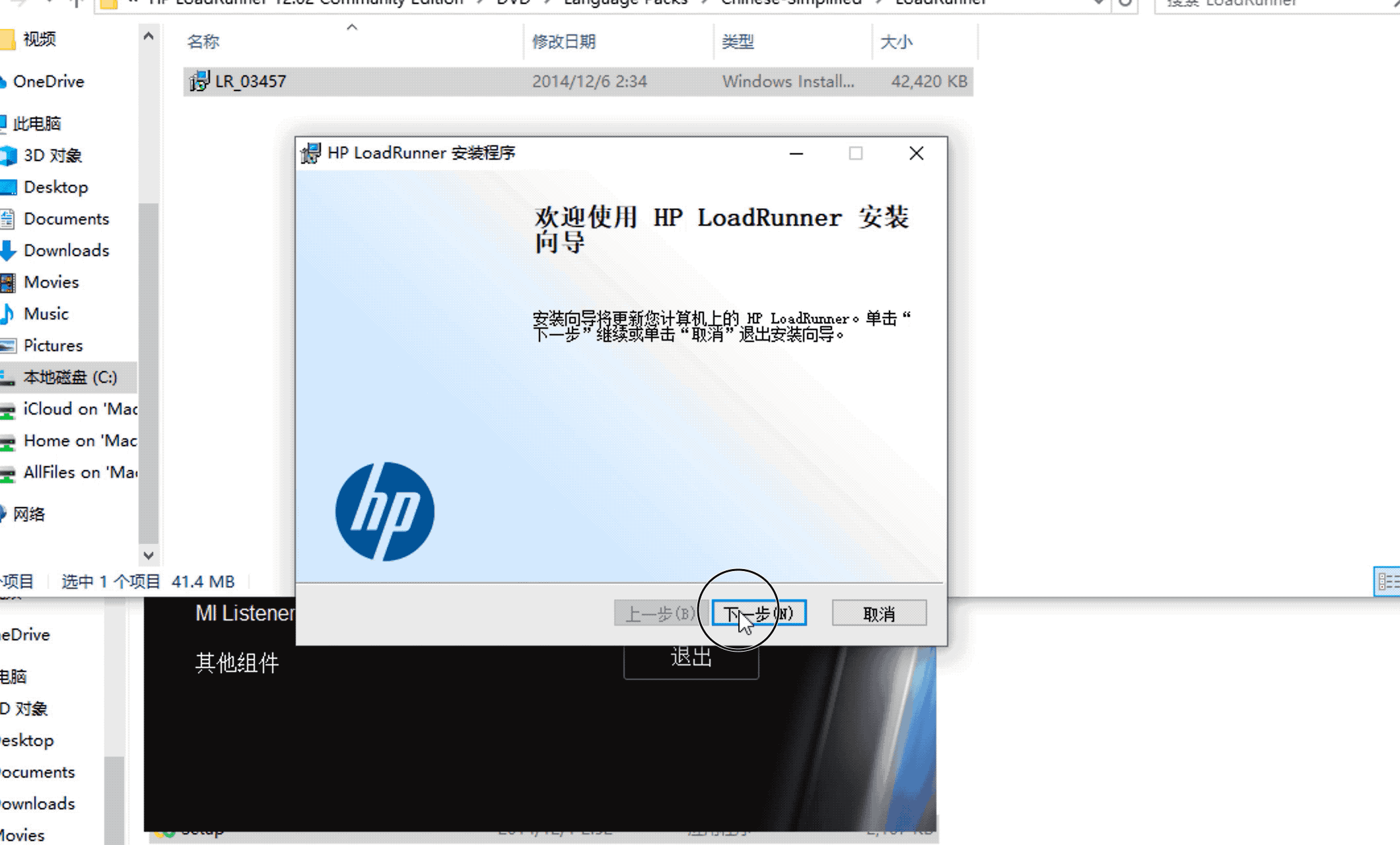The width and height of the screenshot is (1400, 845).
Task: Click the HP logo in installer dialog
Action: (385, 510)
